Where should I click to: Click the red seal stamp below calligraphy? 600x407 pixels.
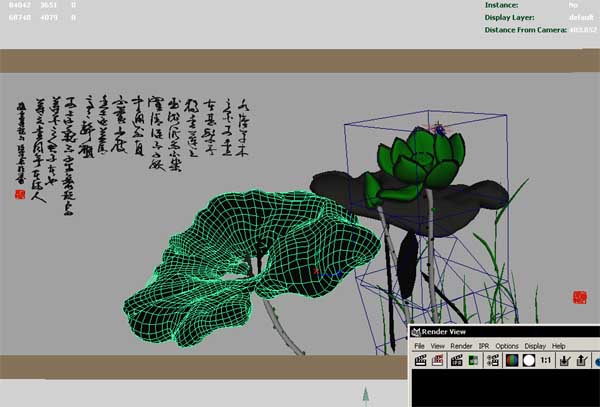[20, 195]
